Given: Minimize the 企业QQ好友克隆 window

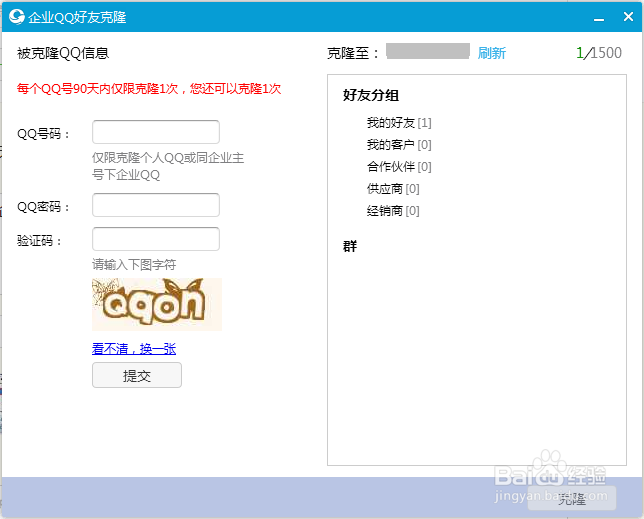Looking at the screenshot, I should point(599,17).
